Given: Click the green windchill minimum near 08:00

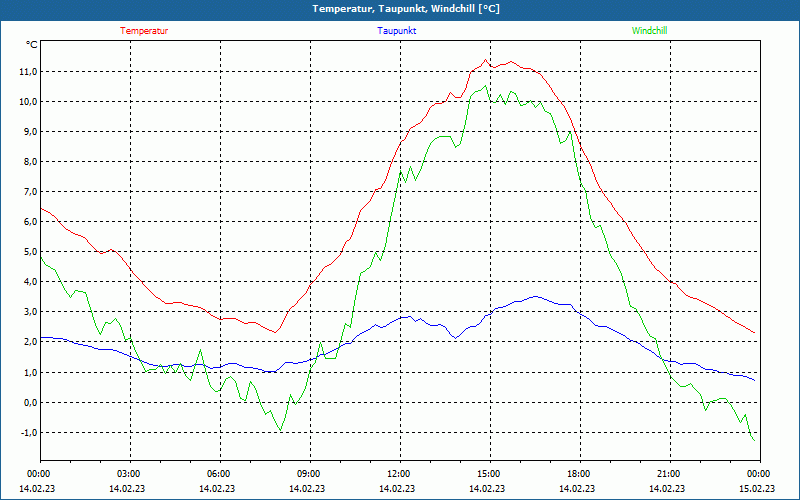Looking at the screenshot, I should tap(280, 430).
